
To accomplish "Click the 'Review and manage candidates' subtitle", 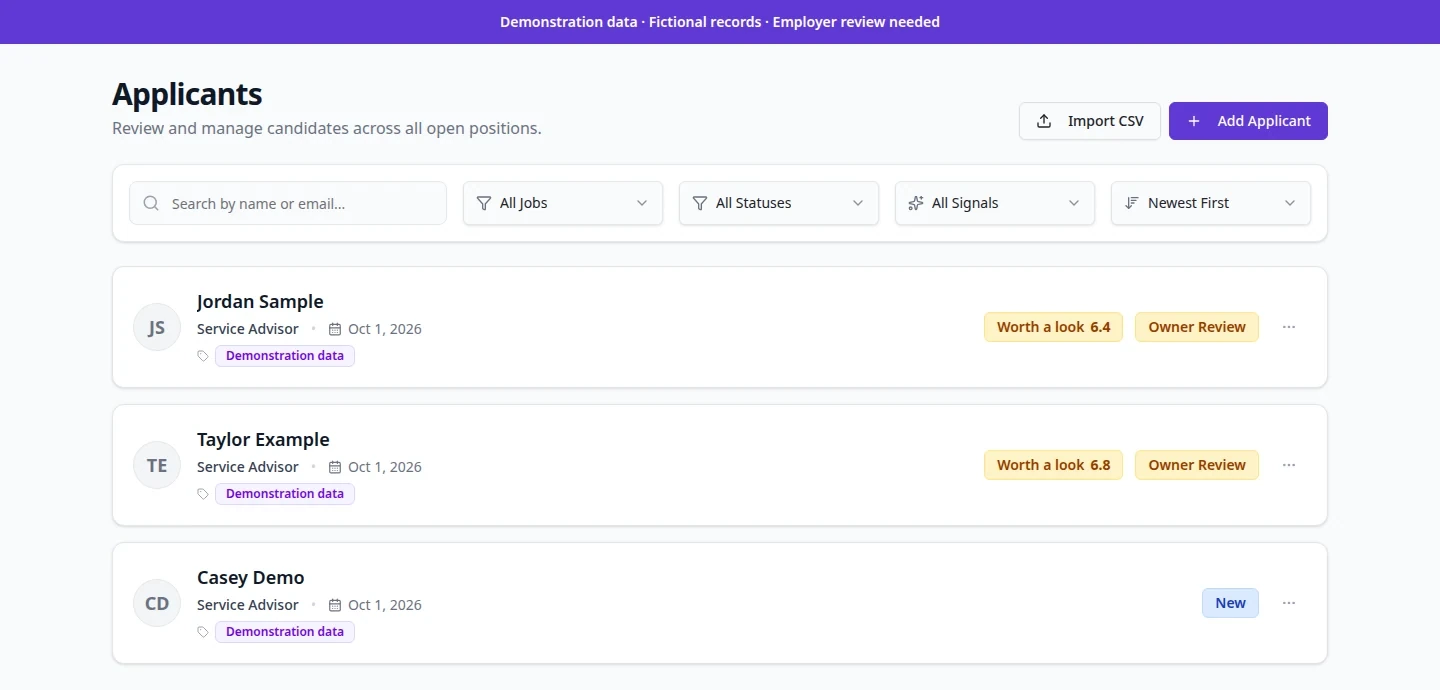I will point(327,129).
